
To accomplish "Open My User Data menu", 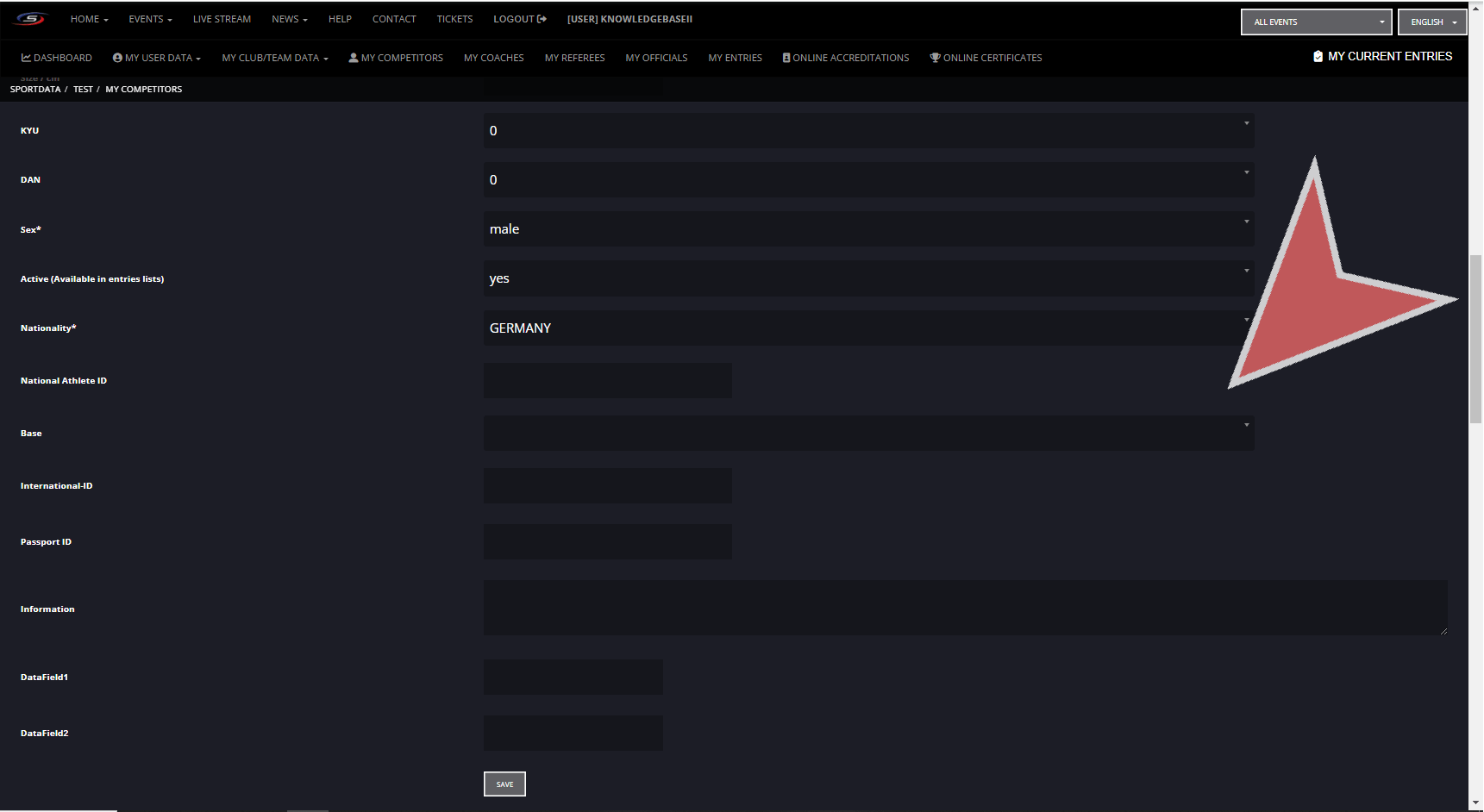I will [156, 58].
